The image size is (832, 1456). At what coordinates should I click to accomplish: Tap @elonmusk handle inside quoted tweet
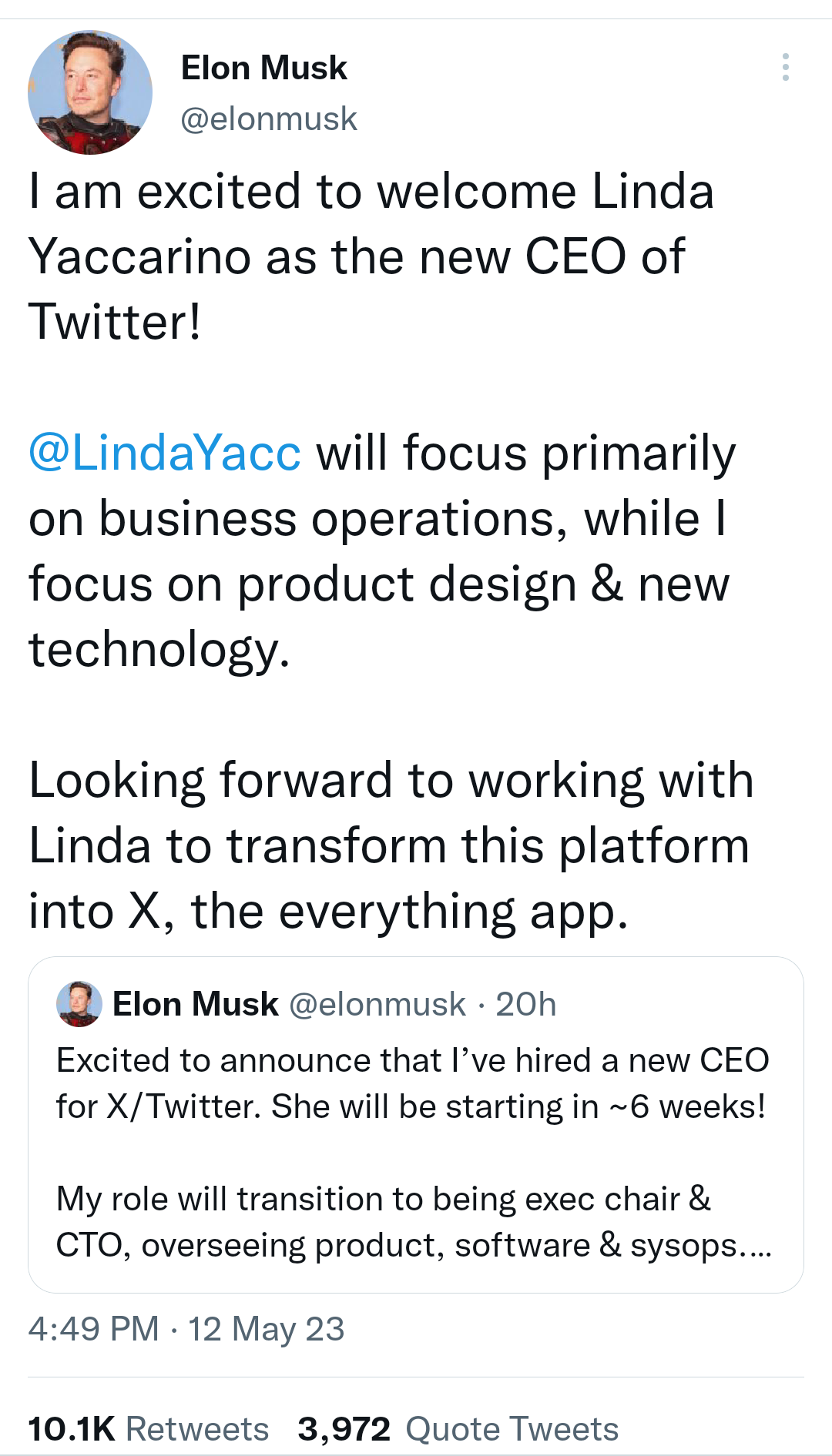click(377, 1005)
